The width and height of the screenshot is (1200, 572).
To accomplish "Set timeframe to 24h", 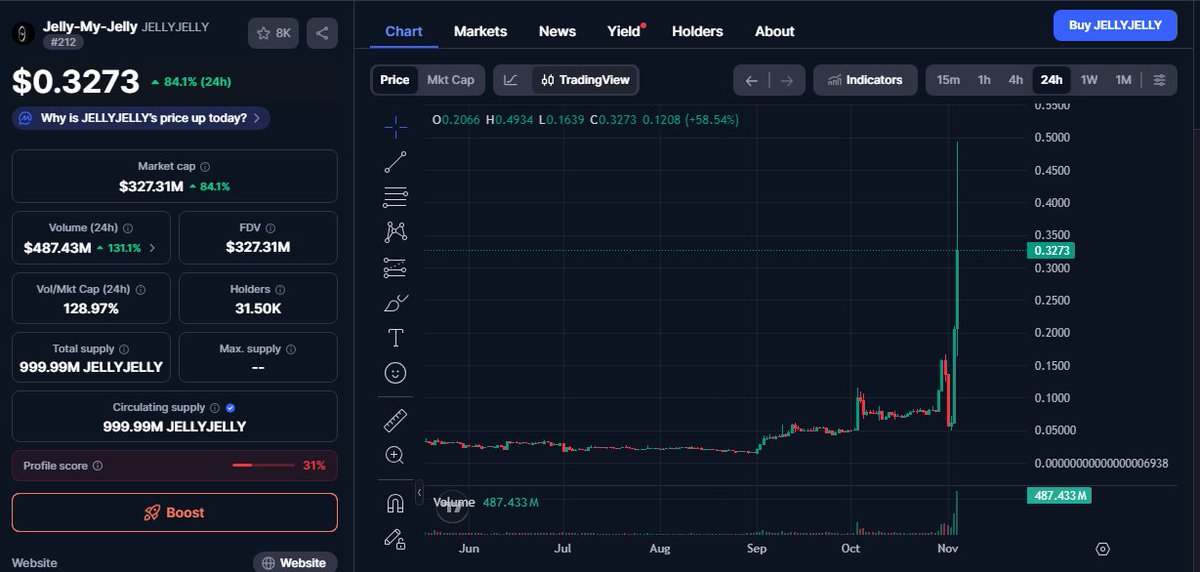I will [x=1051, y=80].
